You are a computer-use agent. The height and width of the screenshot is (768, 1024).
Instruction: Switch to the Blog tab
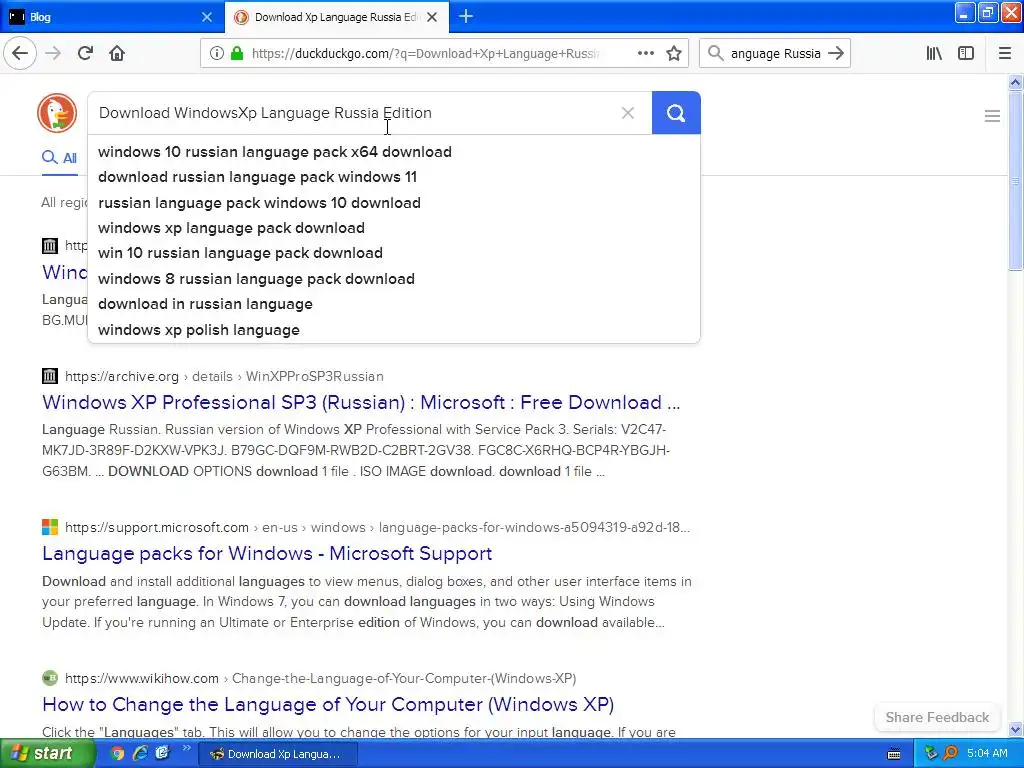(111, 17)
